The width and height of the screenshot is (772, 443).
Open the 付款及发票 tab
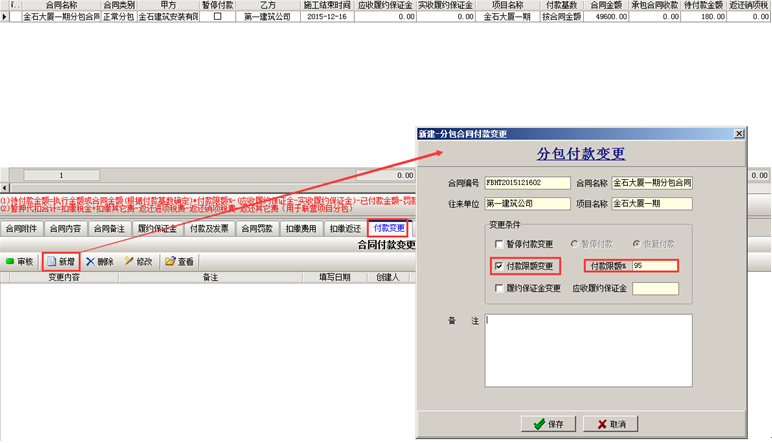coord(209,228)
